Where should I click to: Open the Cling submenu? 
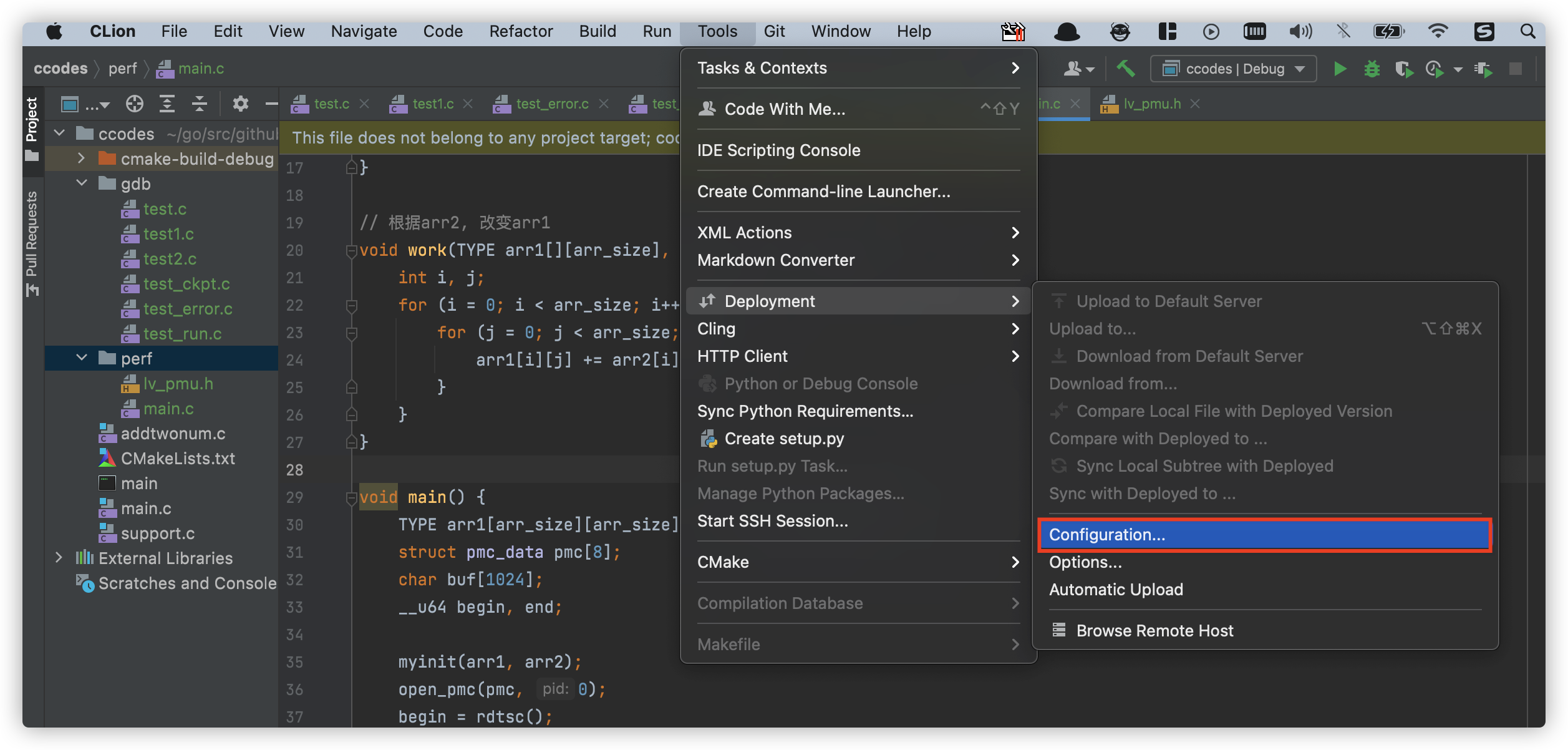point(858,329)
